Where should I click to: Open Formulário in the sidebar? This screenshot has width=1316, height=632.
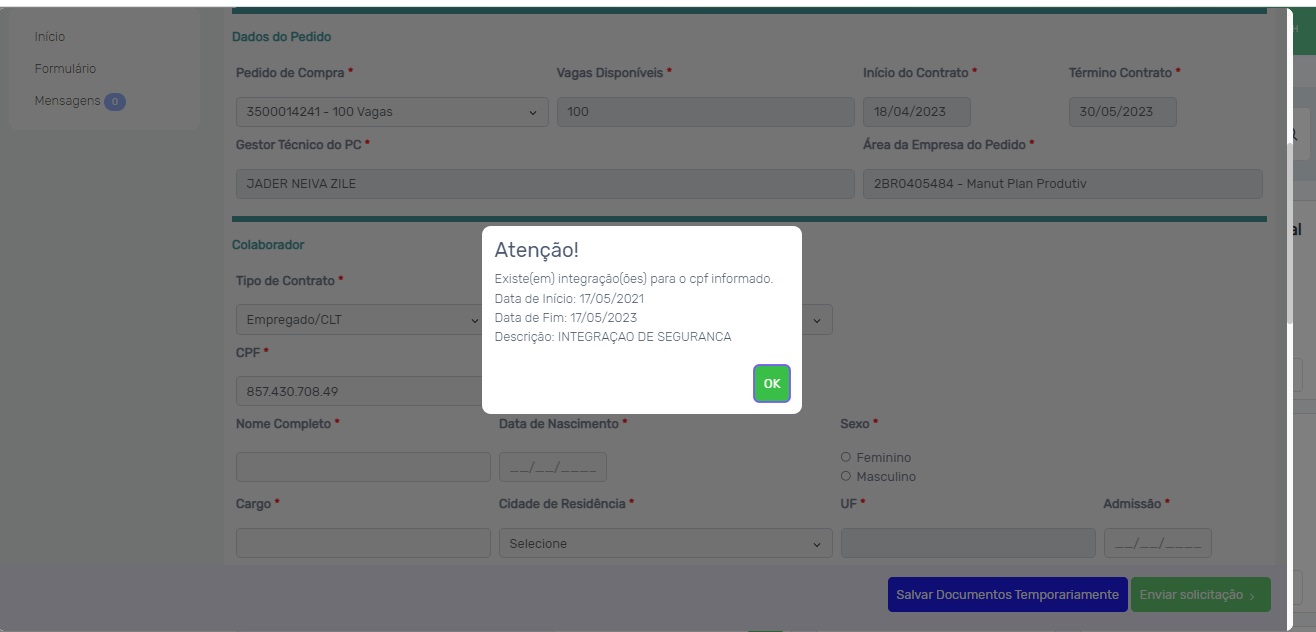click(65, 69)
